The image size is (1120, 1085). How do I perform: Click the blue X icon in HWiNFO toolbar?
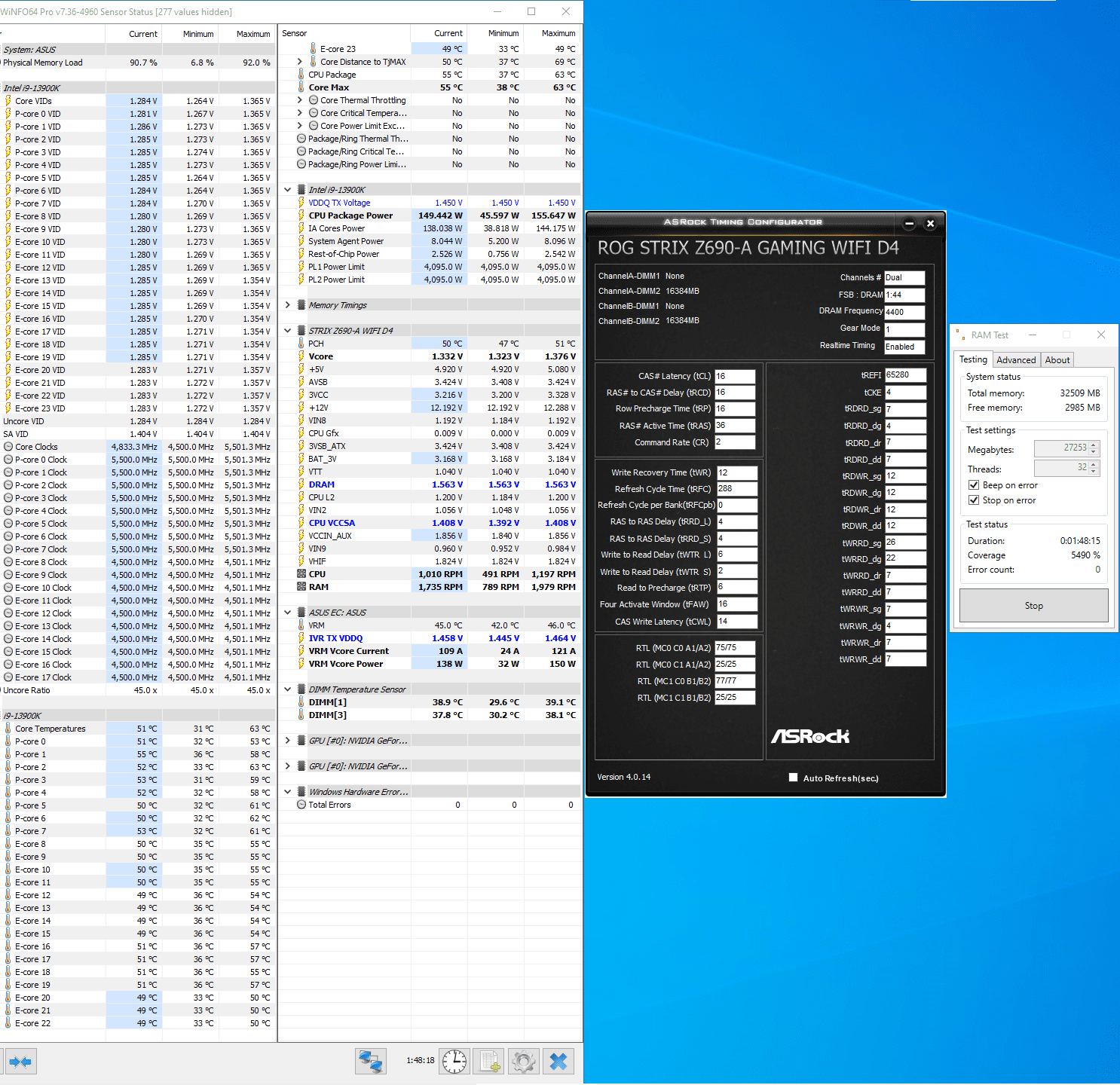click(x=558, y=1062)
